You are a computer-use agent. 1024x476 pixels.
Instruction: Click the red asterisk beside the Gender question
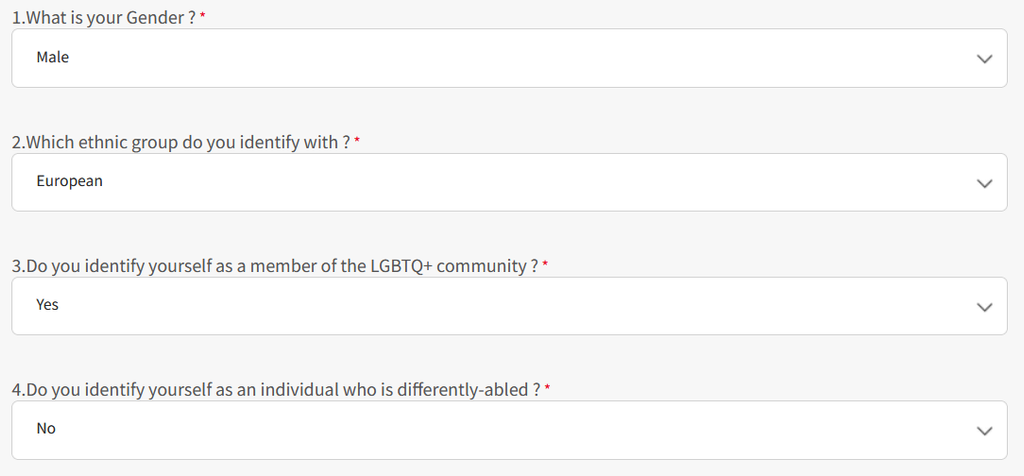[x=203, y=18]
